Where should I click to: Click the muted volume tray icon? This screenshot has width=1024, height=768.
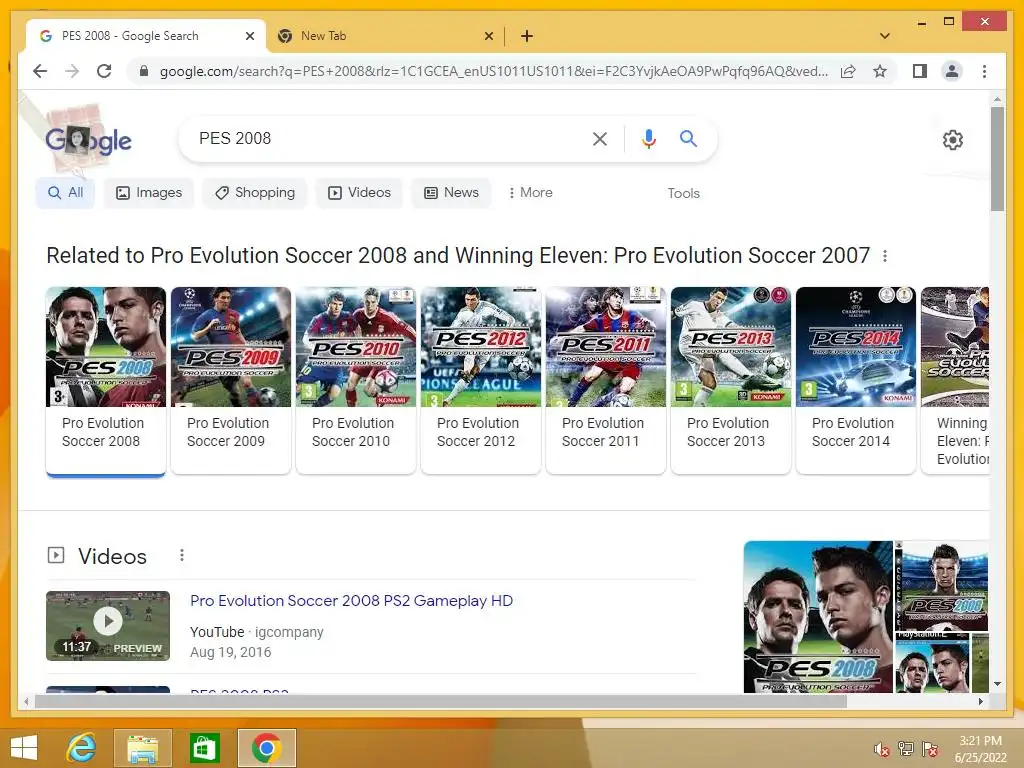[882, 749]
